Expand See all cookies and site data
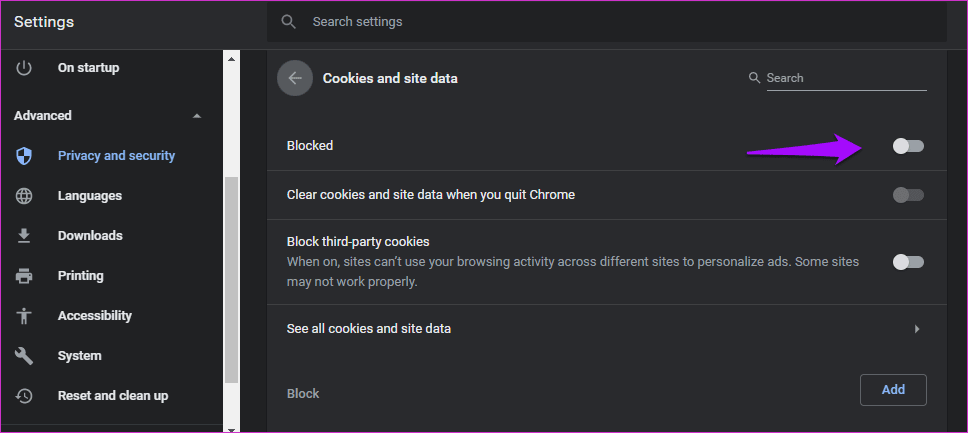This screenshot has width=968, height=433. pyautogui.click(x=916, y=329)
